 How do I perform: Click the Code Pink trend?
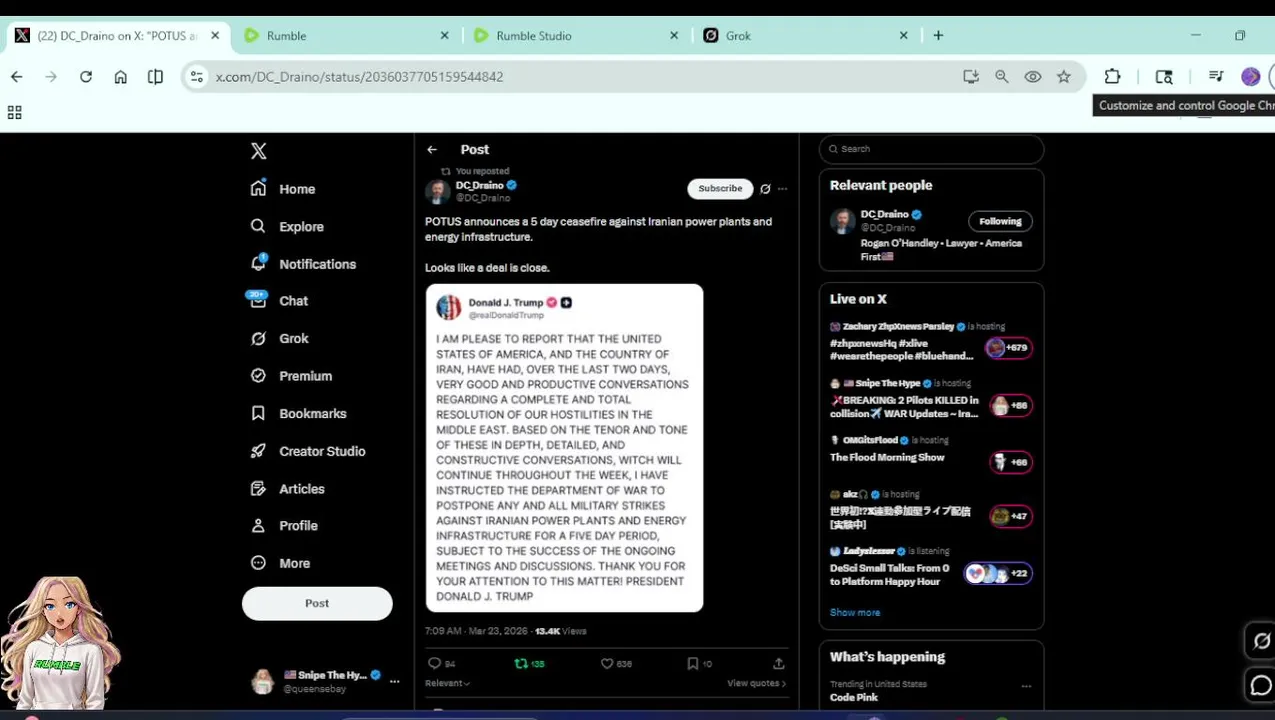coord(854,697)
